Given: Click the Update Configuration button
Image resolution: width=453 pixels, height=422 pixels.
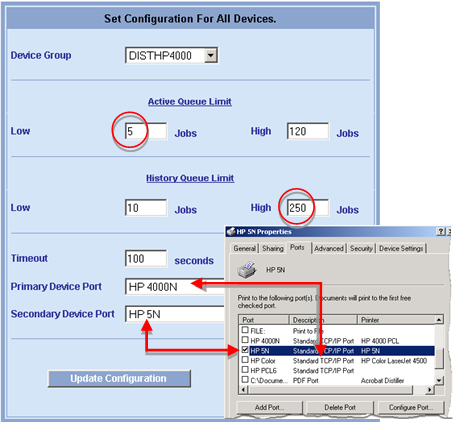Looking at the screenshot, I should (119, 378).
